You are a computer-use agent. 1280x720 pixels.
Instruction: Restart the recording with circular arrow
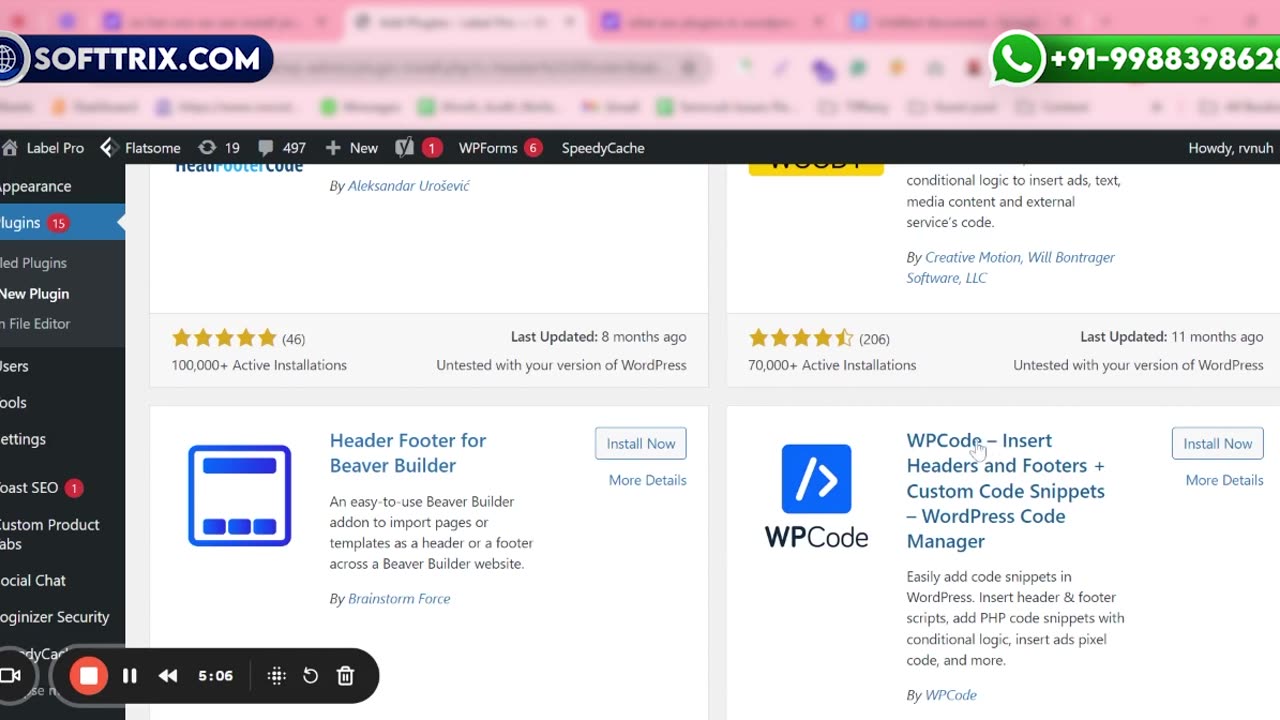[x=311, y=676]
